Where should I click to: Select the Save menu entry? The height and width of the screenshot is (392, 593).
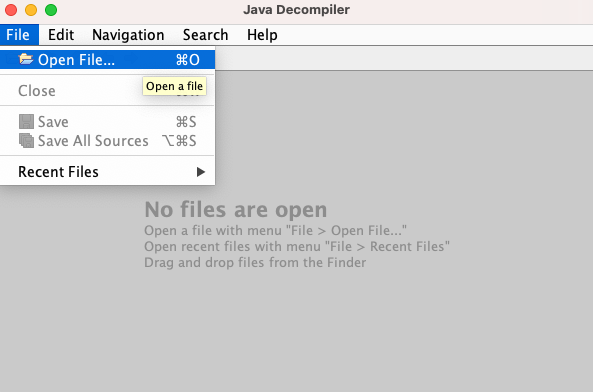pyautogui.click(x=107, y=122)
